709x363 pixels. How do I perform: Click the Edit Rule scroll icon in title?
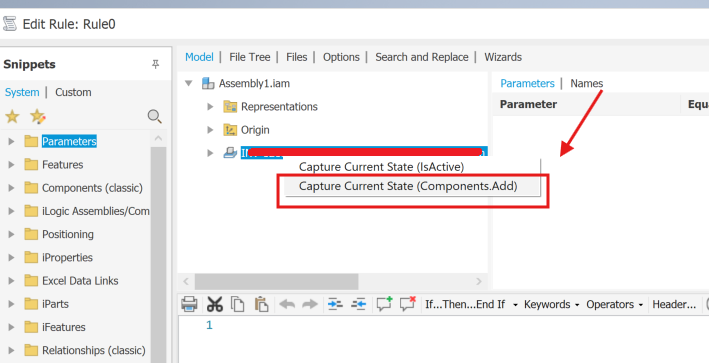pos(9,24)
